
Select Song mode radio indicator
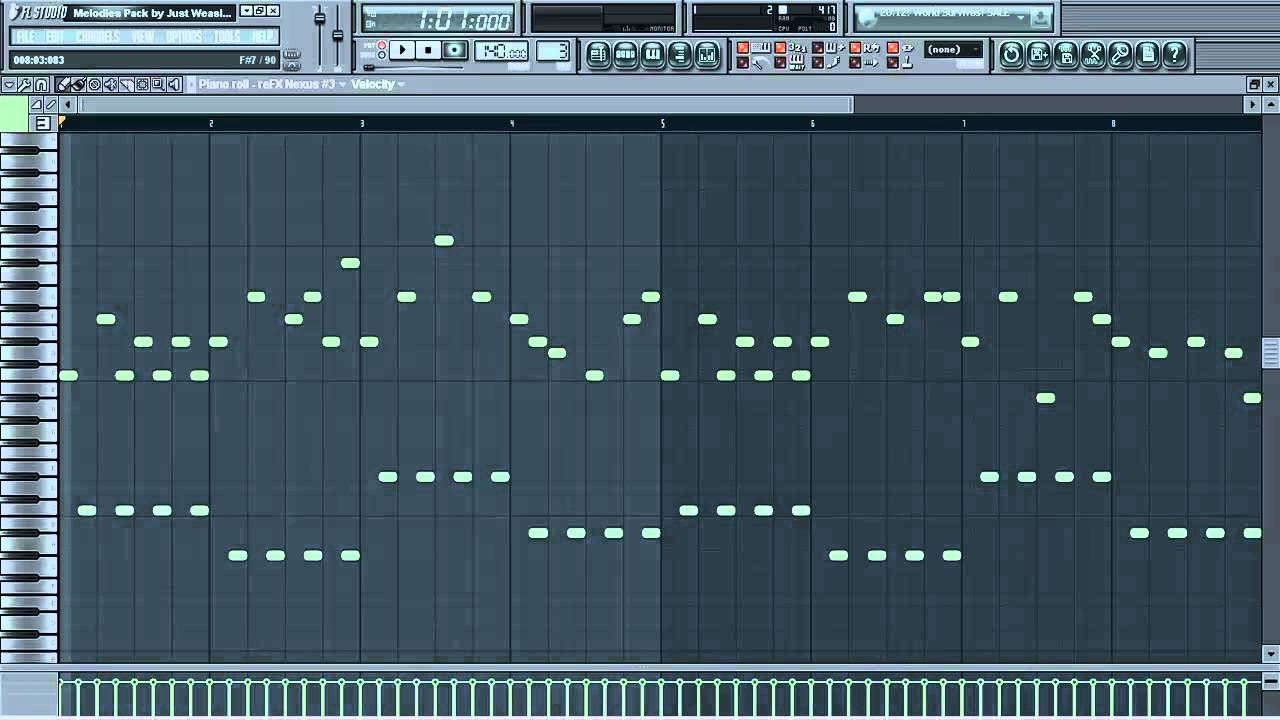pos(382,55)
